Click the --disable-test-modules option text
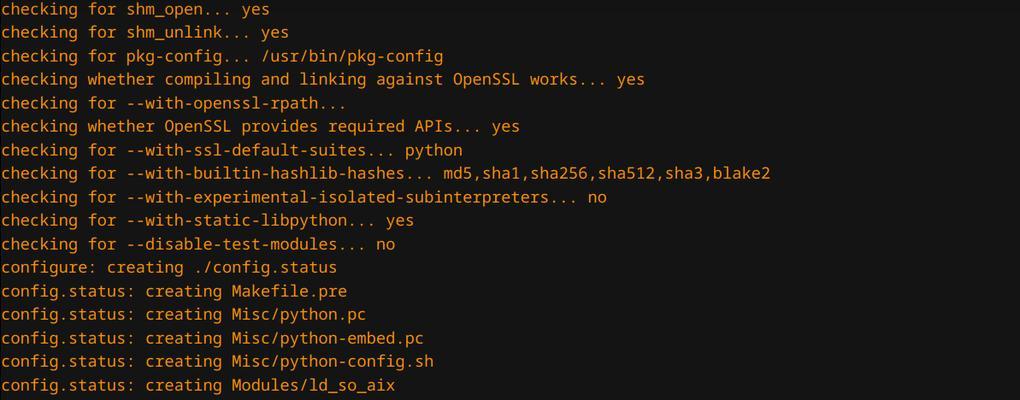Image resolution: width=1020 pixels, height=400 pixels. coord(232,245)
